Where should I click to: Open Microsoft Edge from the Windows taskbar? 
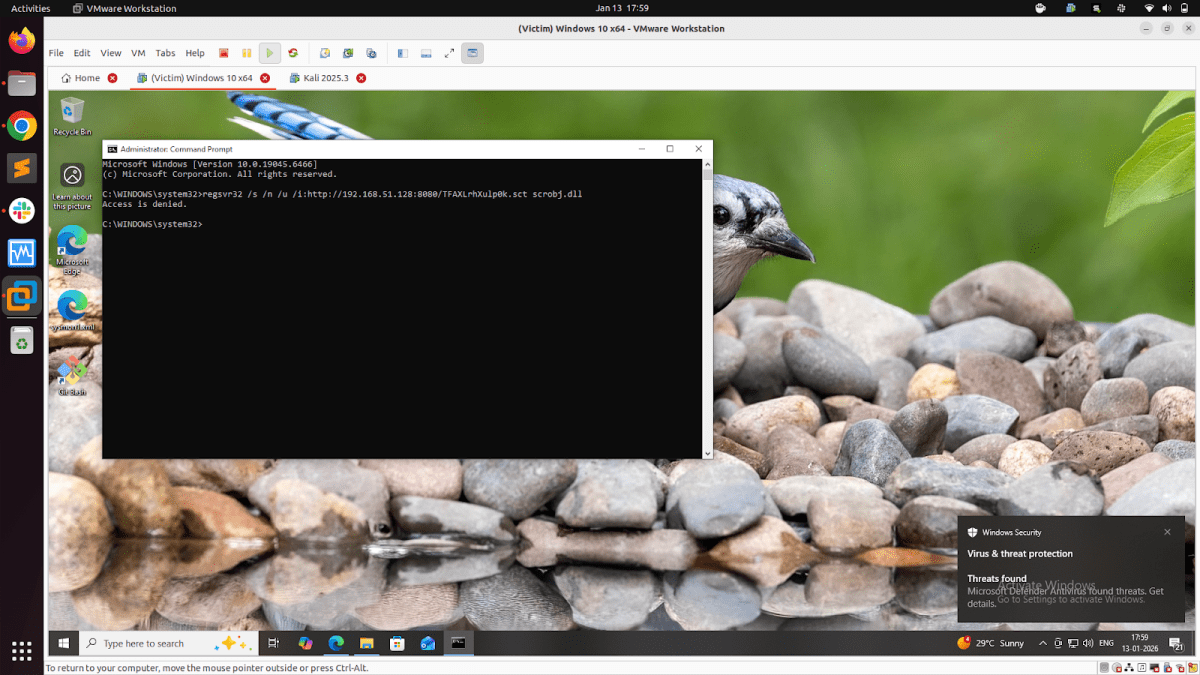[x=336, y=643]
